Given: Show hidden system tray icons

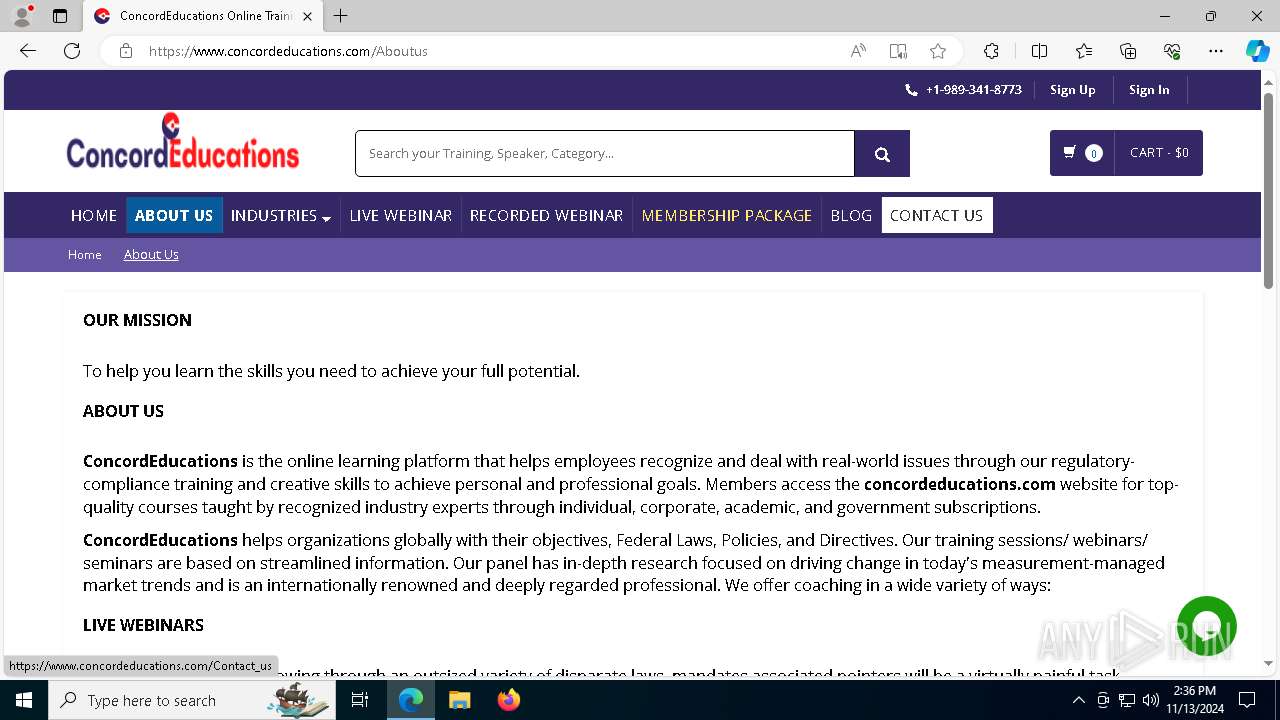Looking at the screenshot, I should click(x=1078, y=700).
